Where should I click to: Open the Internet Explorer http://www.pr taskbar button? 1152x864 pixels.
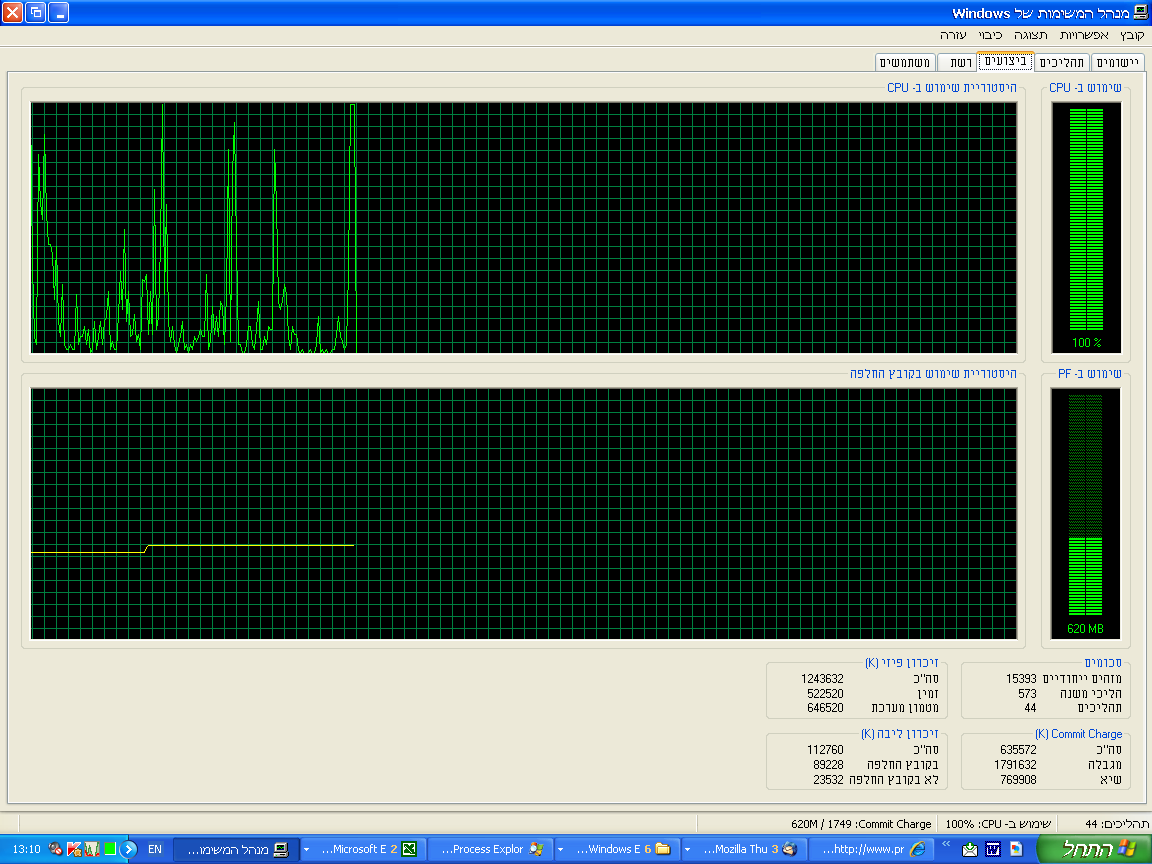coord(871,849)
